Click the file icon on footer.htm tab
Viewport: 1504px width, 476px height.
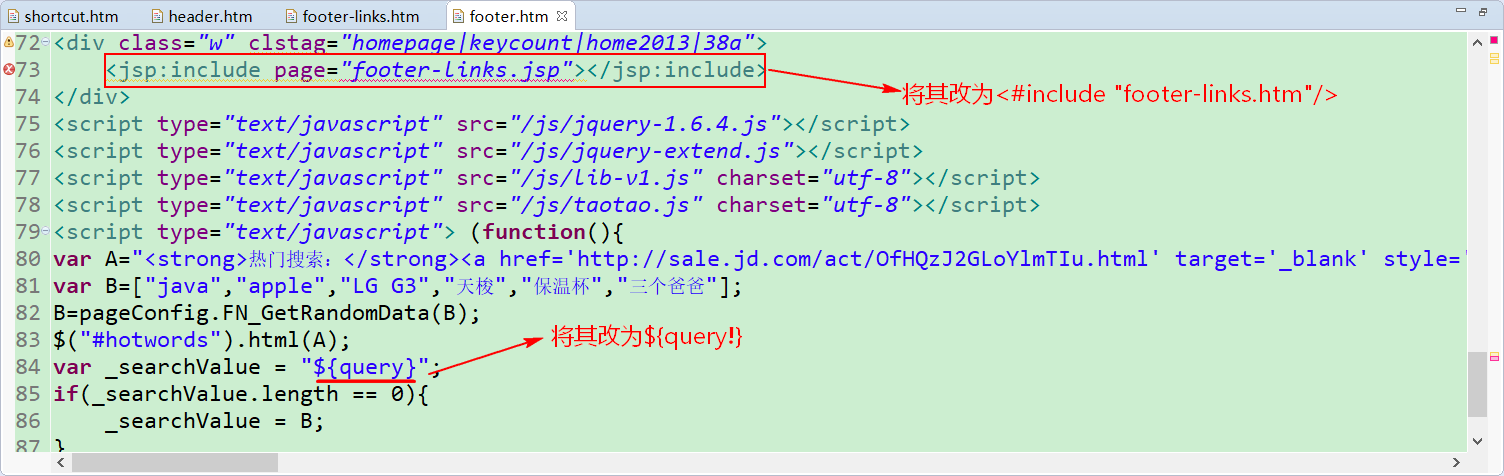click(457, 16)
